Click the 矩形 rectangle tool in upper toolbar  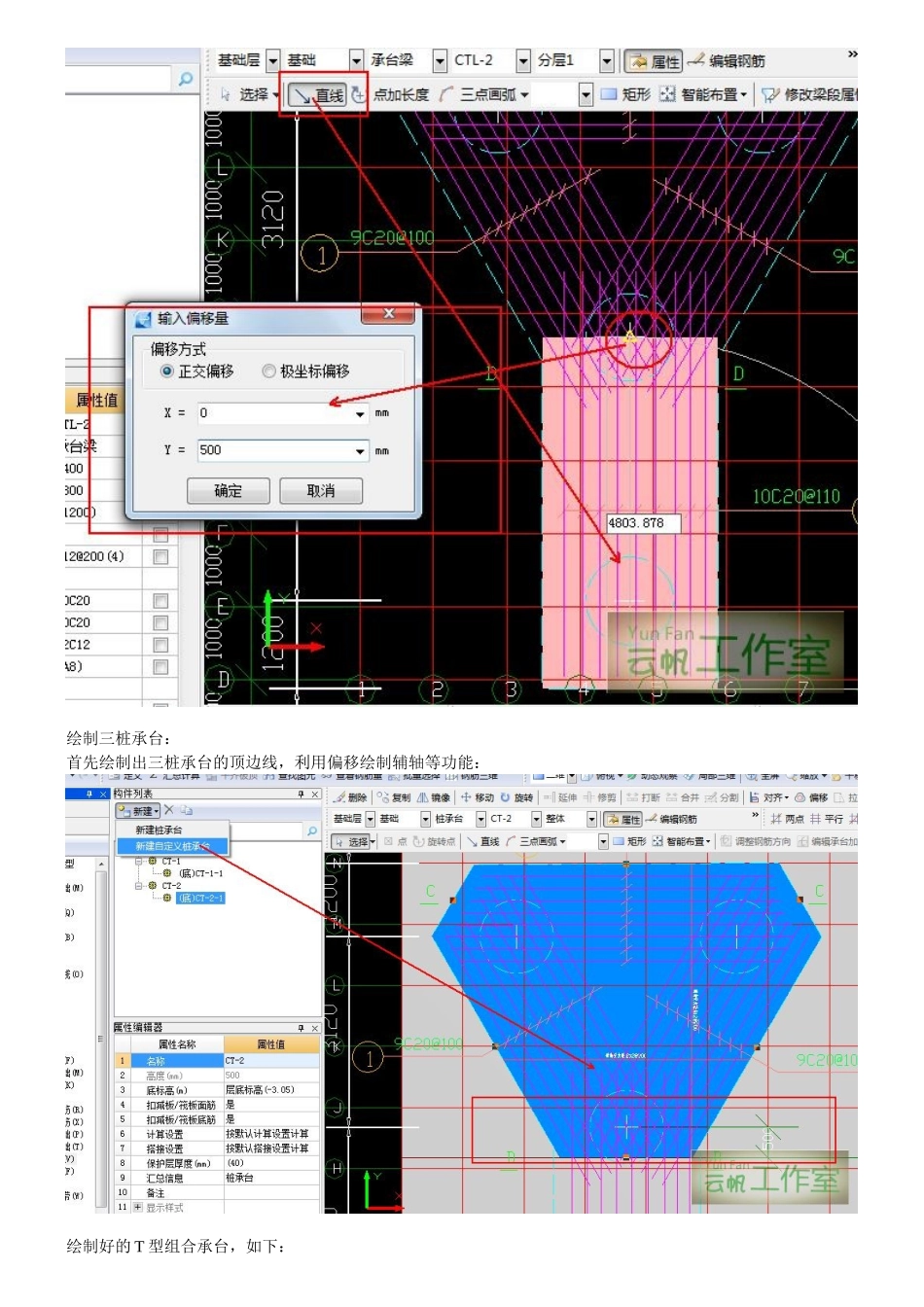(625, 94)
